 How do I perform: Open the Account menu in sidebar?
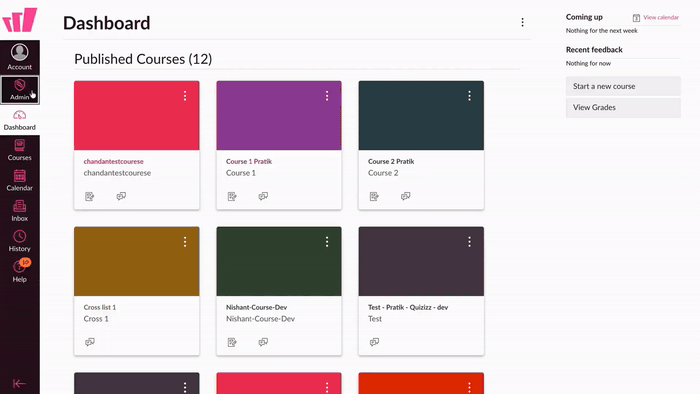click(20, 57)
